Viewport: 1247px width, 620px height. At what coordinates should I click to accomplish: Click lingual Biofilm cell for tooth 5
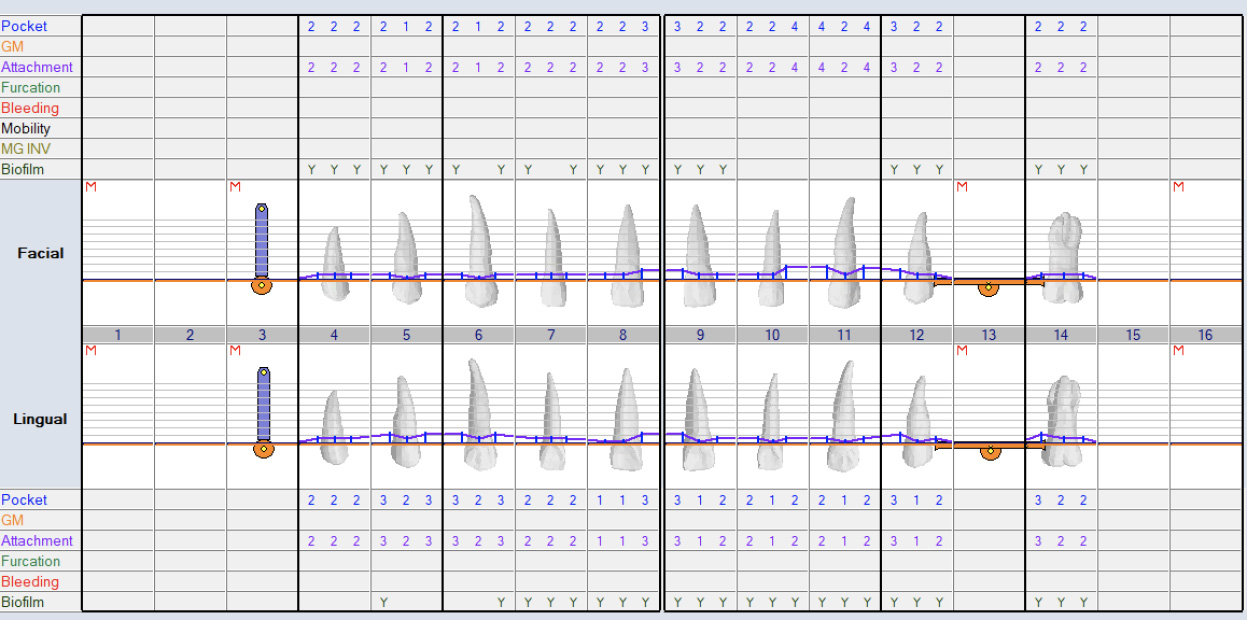point(406,603)
